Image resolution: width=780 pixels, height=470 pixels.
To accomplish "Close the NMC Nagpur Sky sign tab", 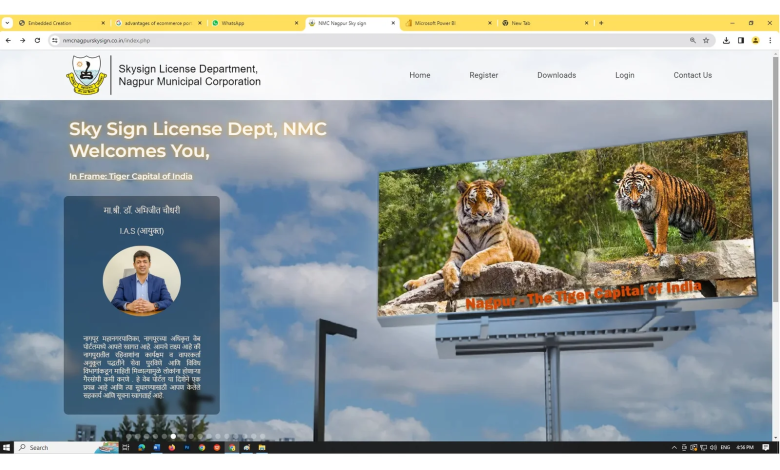I will (393, 23).
